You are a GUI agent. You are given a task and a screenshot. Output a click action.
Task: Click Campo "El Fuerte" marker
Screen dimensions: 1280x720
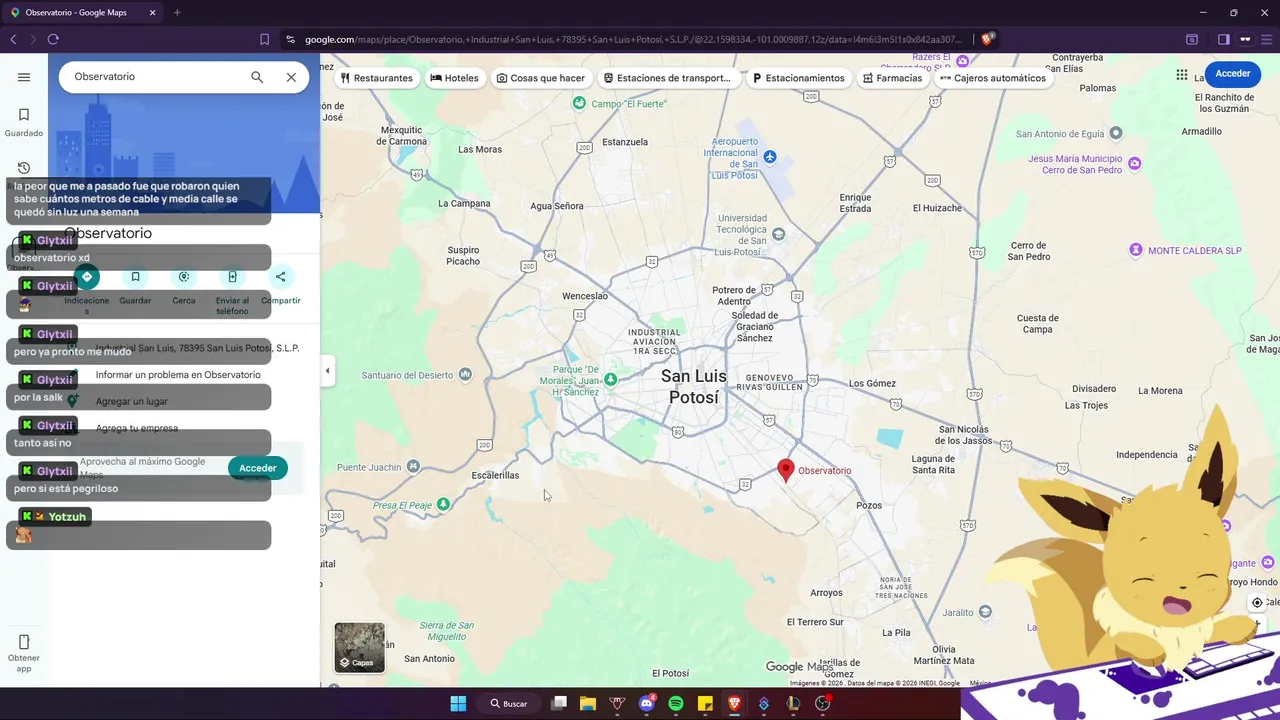tap(579, 103)
